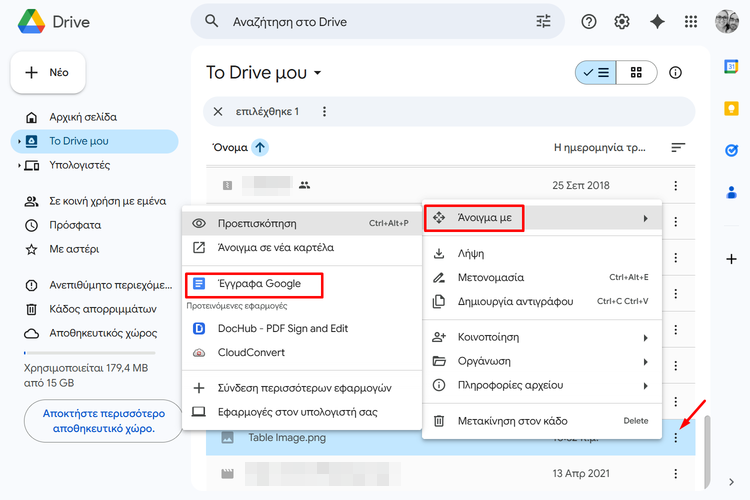Open with 'DocHub - PDF Sign and Edit'
Viewport: 750px width, 500px height.
(301, 329)
